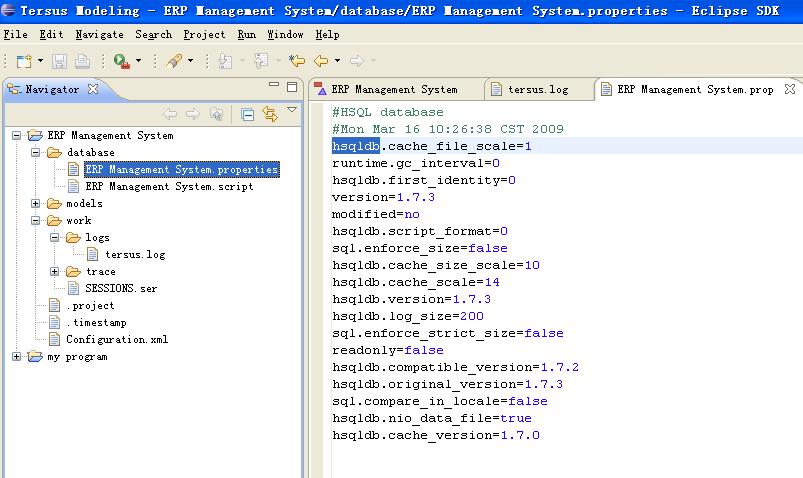This screenshot has height=478, width=803.
Task: Open the Window menu
Action: 285,34
